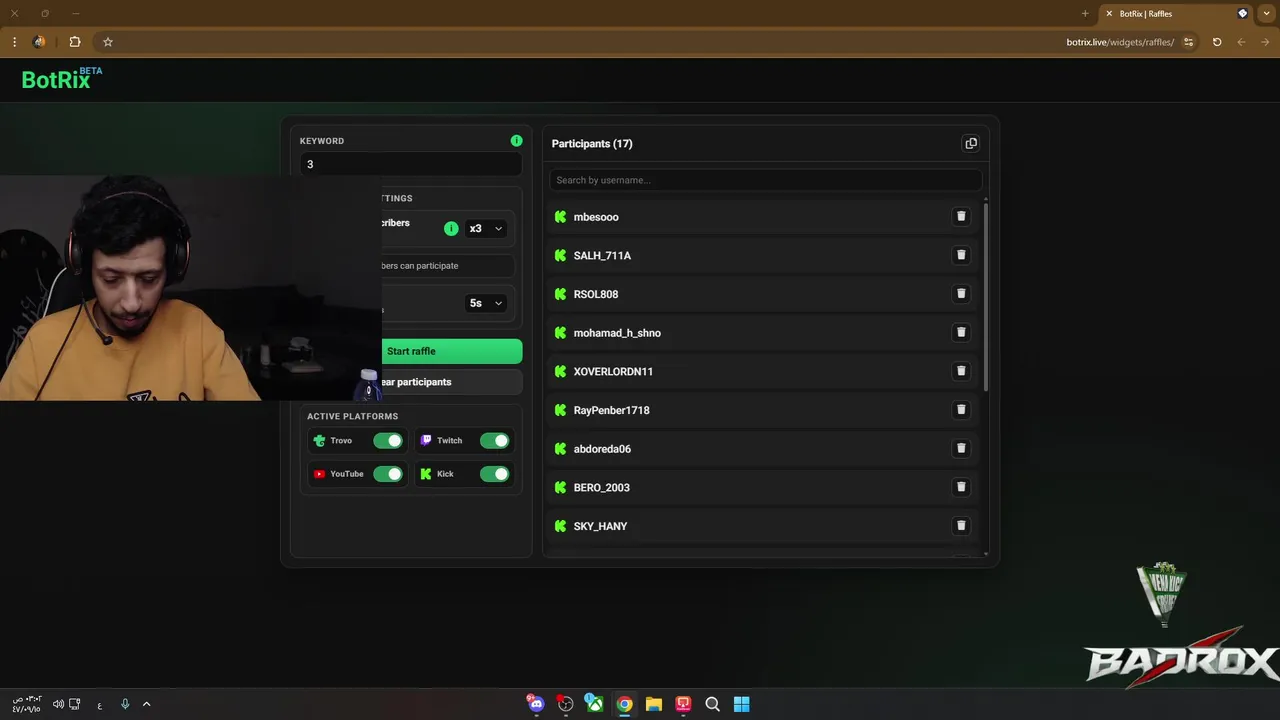This screenshot has height=720, width=1280.
Task: Copy the participants list icon
Action: (x=971, y=143)
